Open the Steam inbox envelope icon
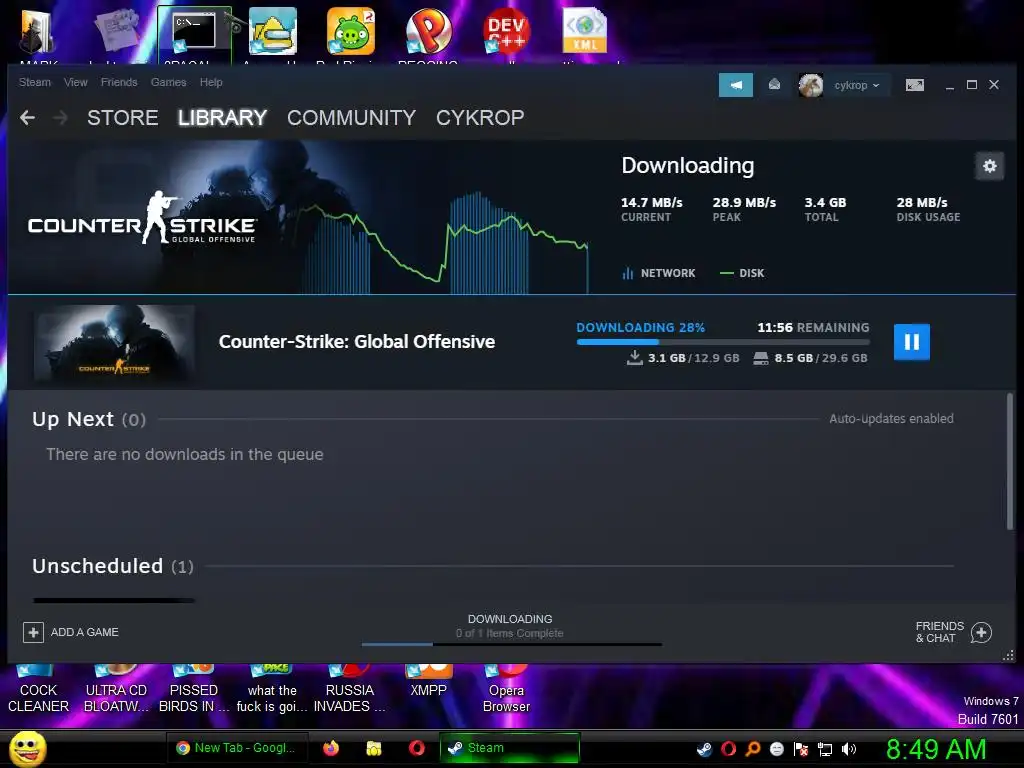 [x=774, y=84]
